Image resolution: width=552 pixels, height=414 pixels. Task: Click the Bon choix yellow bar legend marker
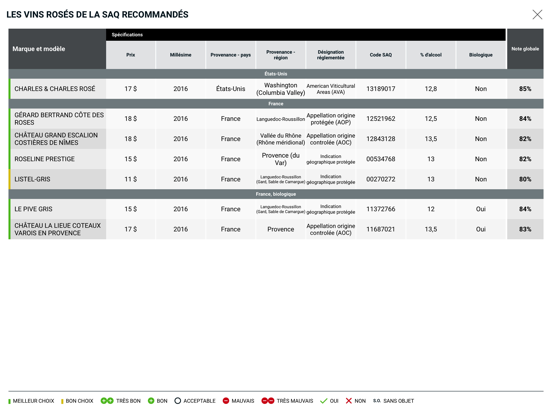[62, 401]
